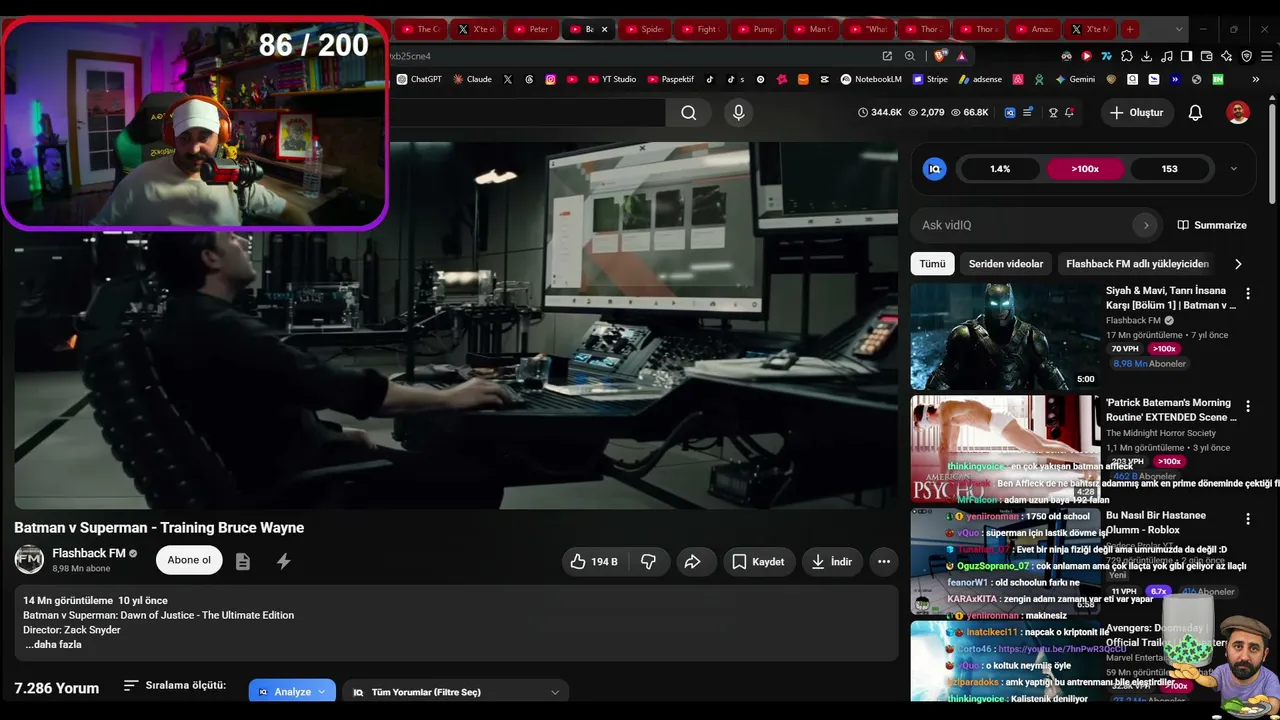Open options menu for Siyah & Mavi video
Image resolution: width=1280 pixels, height=720 pixels.
[x=1247, y=294]
